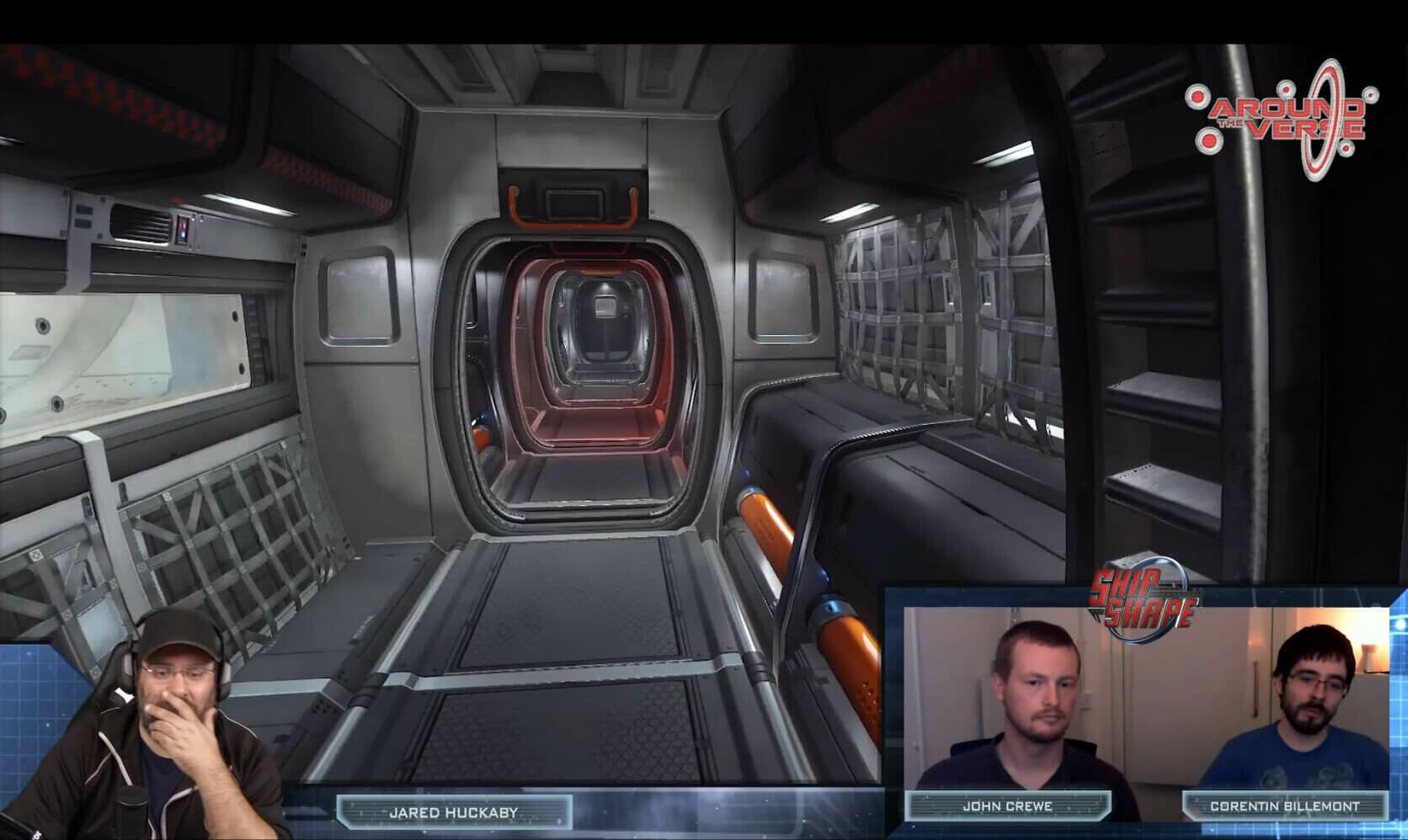Select the Corentin Billemont name label
This screenshot has height=840, width=1408.
pyautogui.click(x=1284, y=805)
